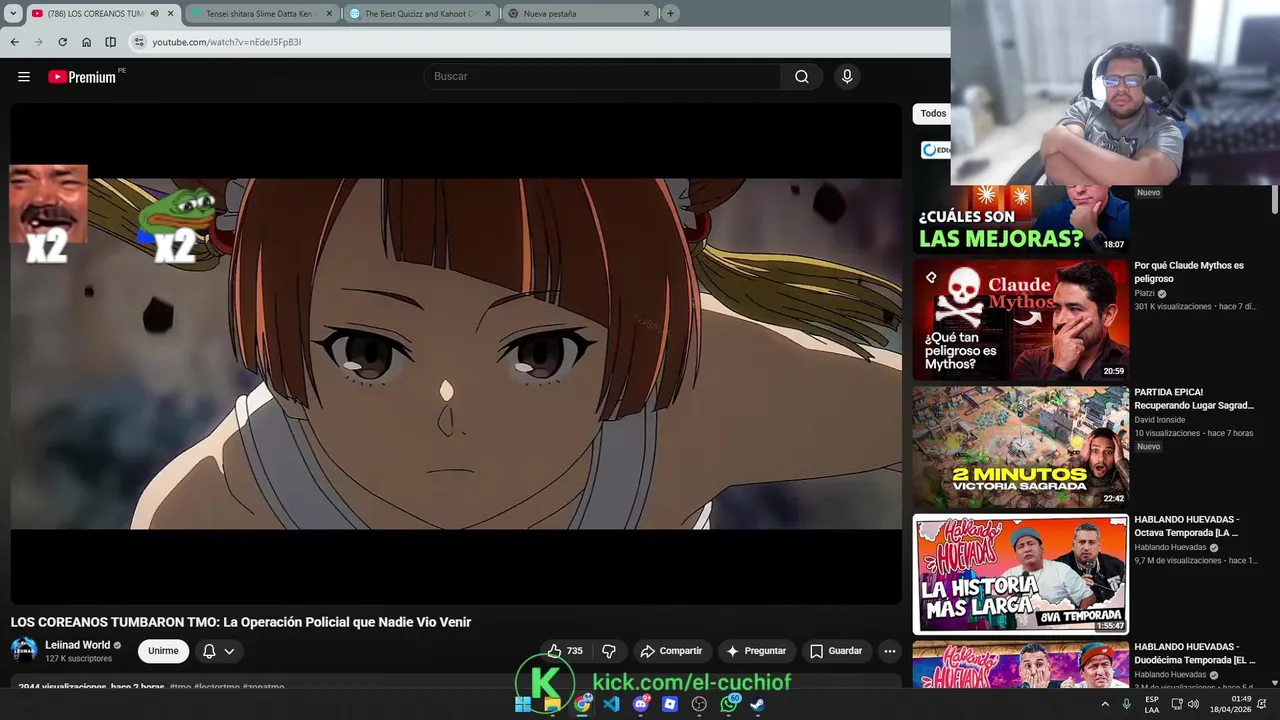Open File Explorer from taskbar
Viewport: 1280px width, 720px height.
pos(552,704)
